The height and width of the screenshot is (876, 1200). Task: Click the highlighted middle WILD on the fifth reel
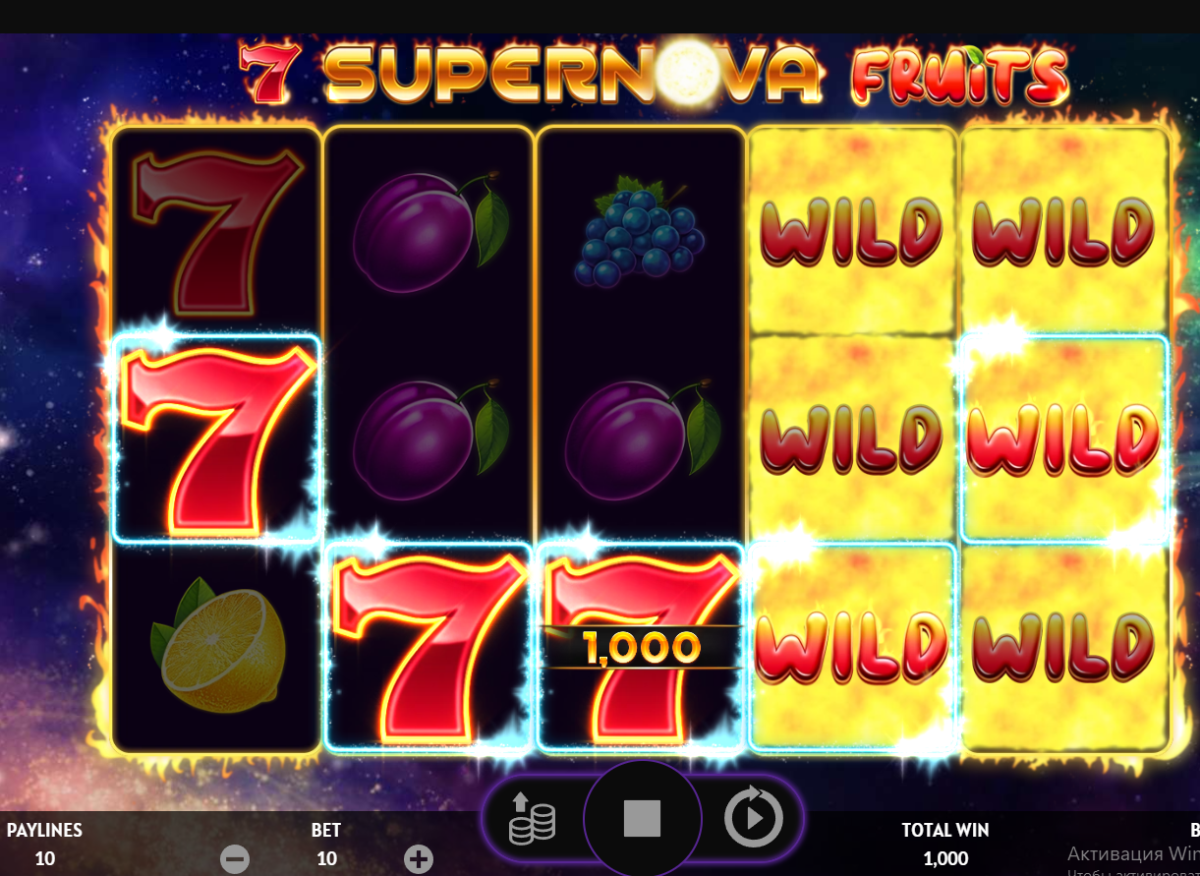coord(1064,440)
